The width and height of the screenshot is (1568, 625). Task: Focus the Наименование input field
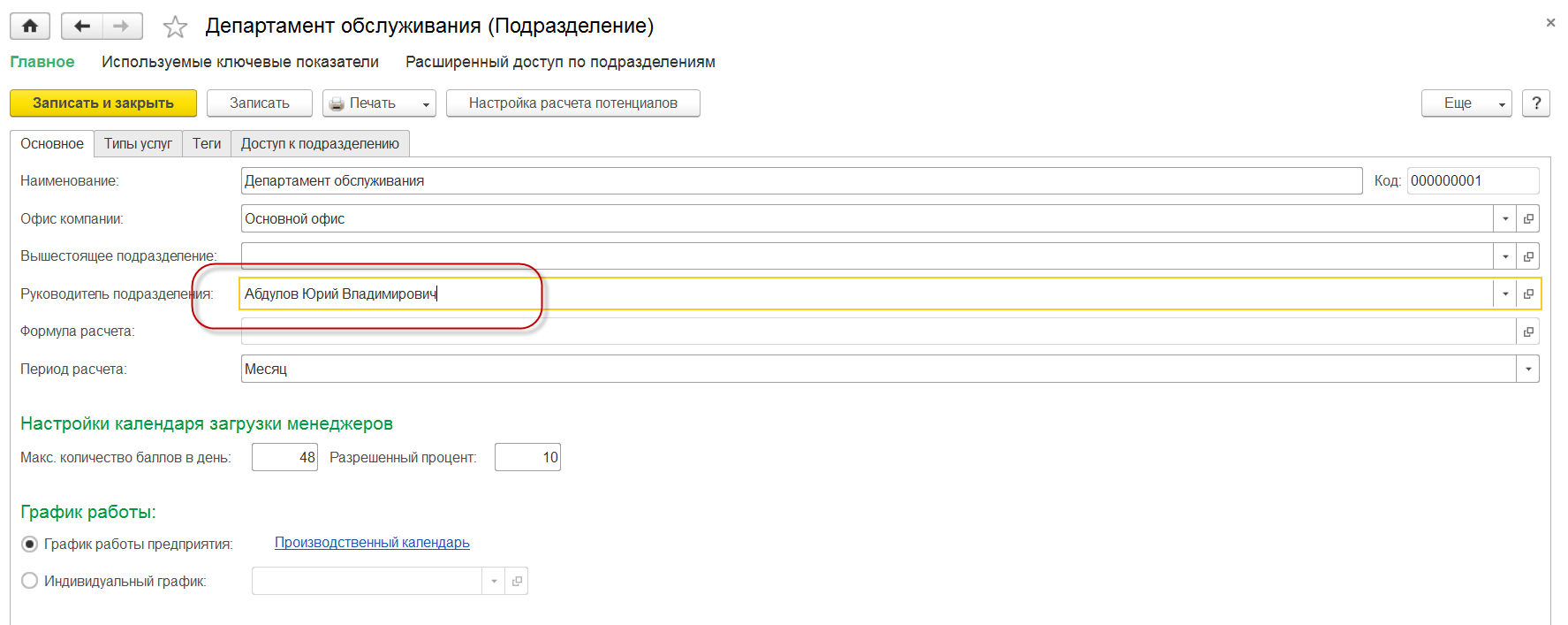coord(801,180)
